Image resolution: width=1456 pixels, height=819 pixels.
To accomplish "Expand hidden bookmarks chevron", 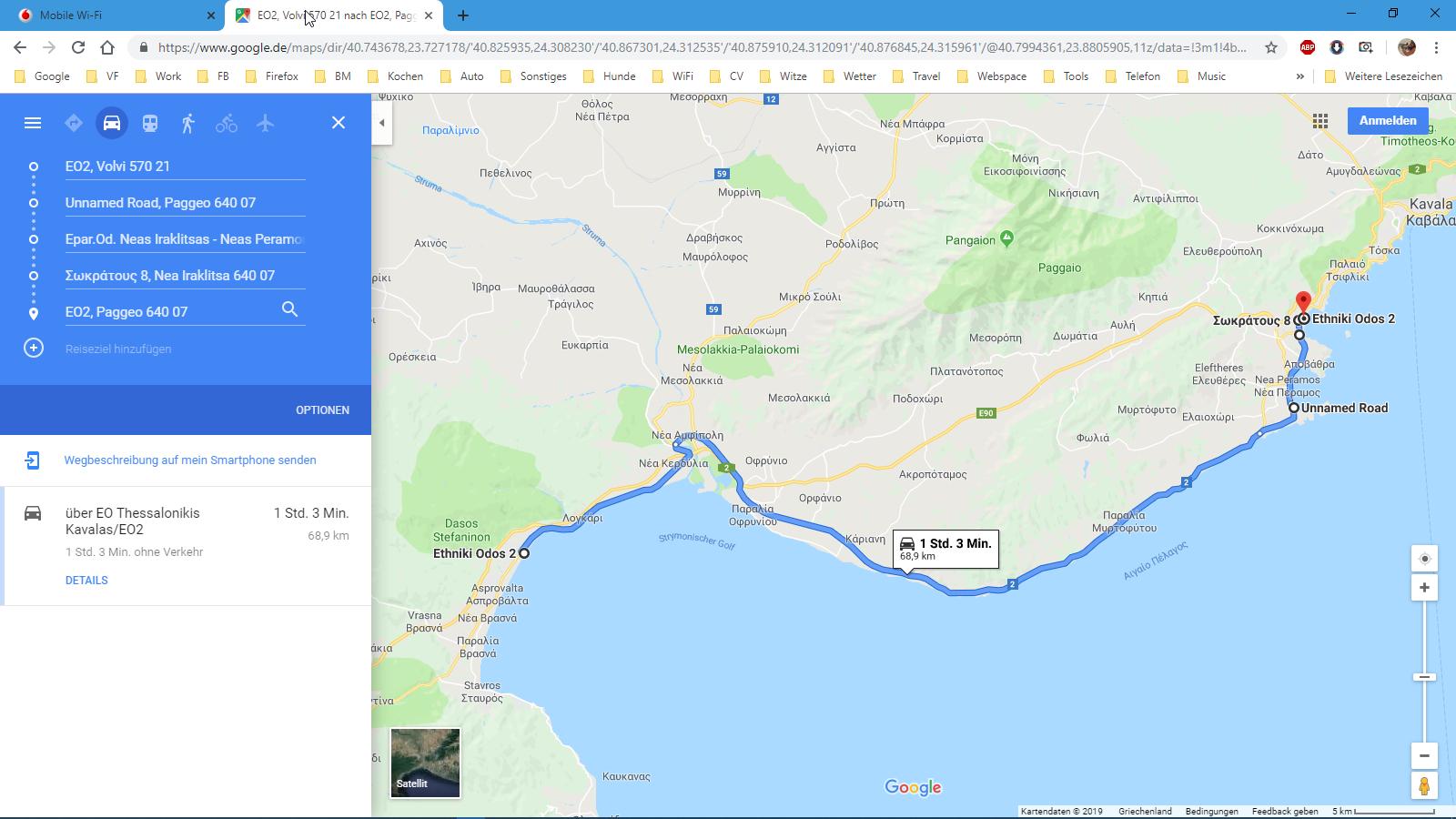I will click(x=1299, y=76).
